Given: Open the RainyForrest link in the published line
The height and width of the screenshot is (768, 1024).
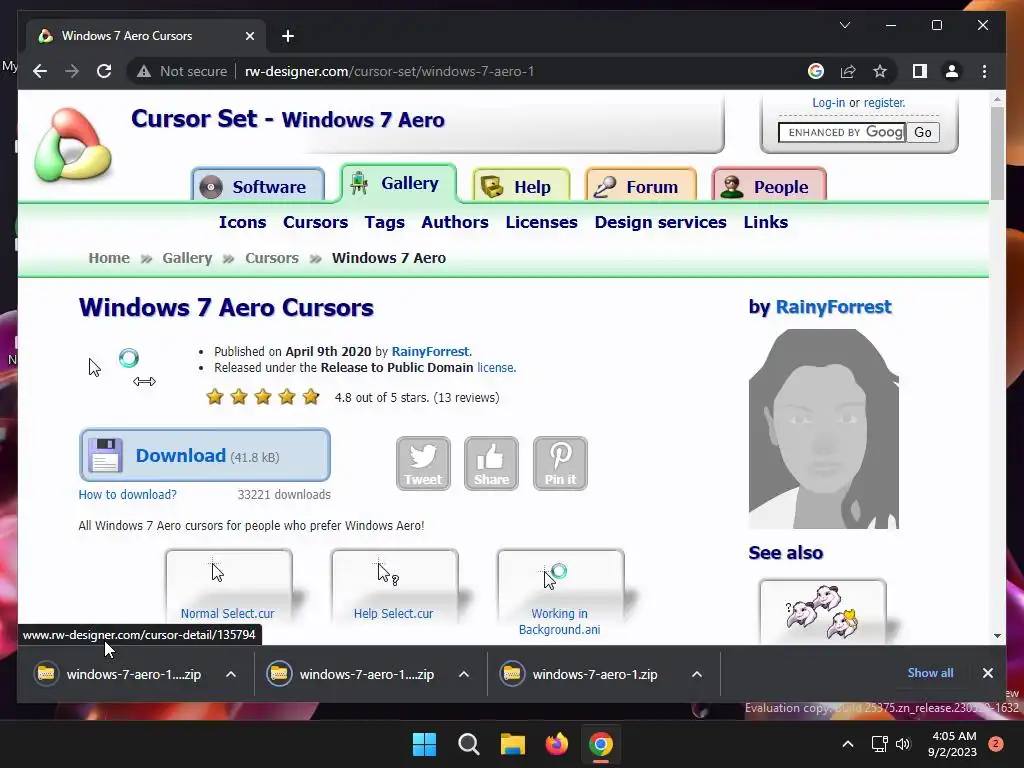Looking at the screenshot, I should [x=430, y=351].
